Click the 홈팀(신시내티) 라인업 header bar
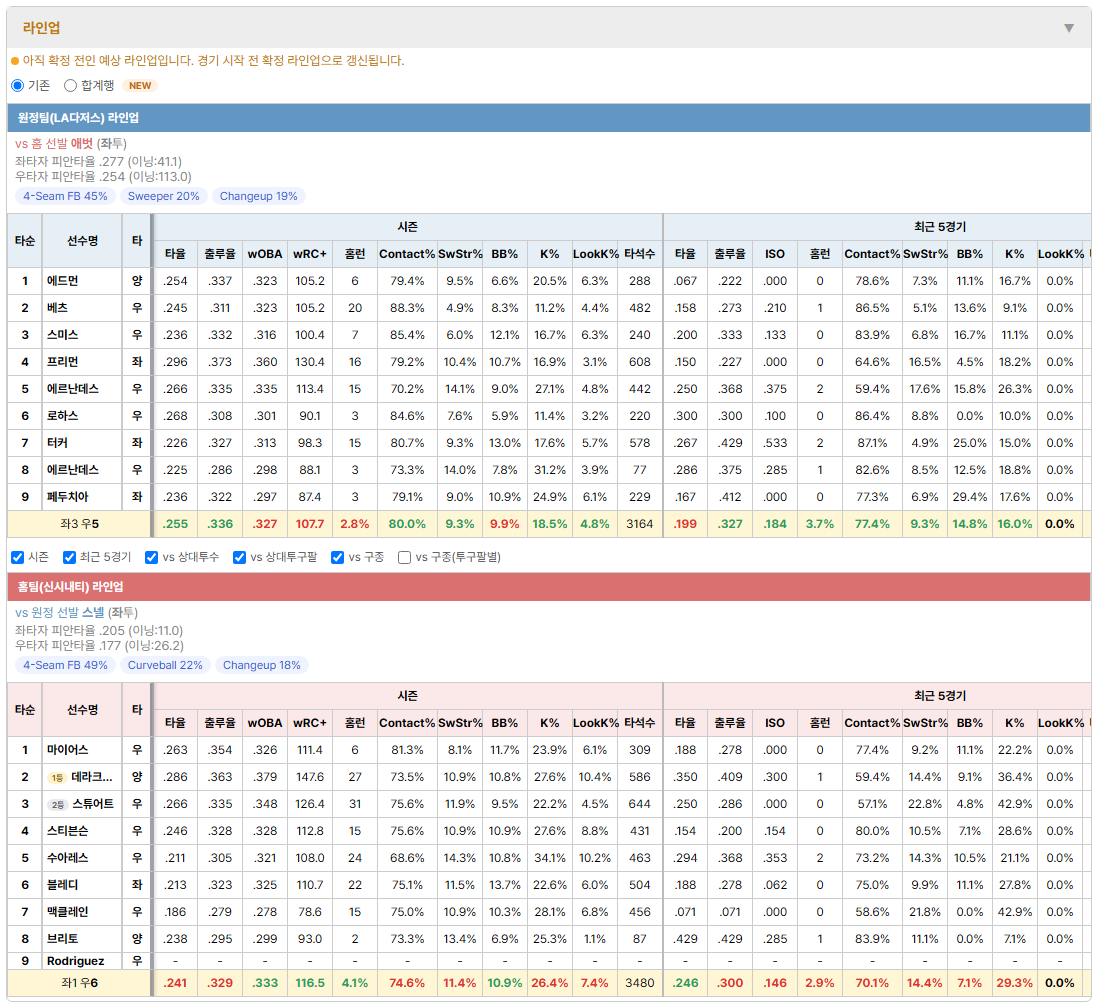The width and height of the screenshot is (1098, 1008). [x=549, y=587]
